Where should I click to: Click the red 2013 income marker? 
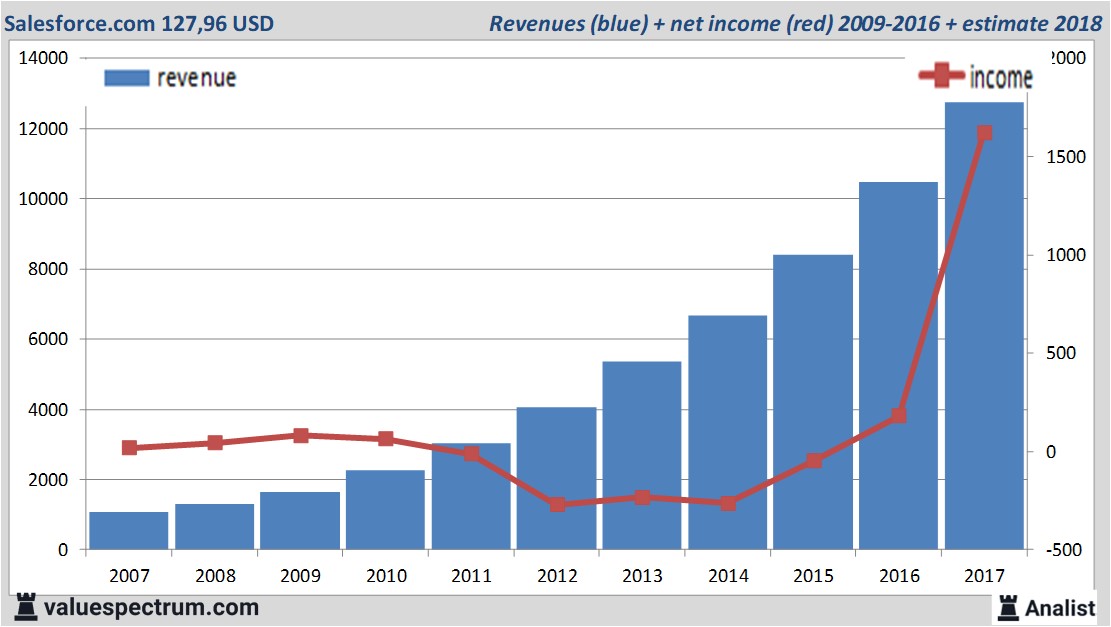(643, 497)
